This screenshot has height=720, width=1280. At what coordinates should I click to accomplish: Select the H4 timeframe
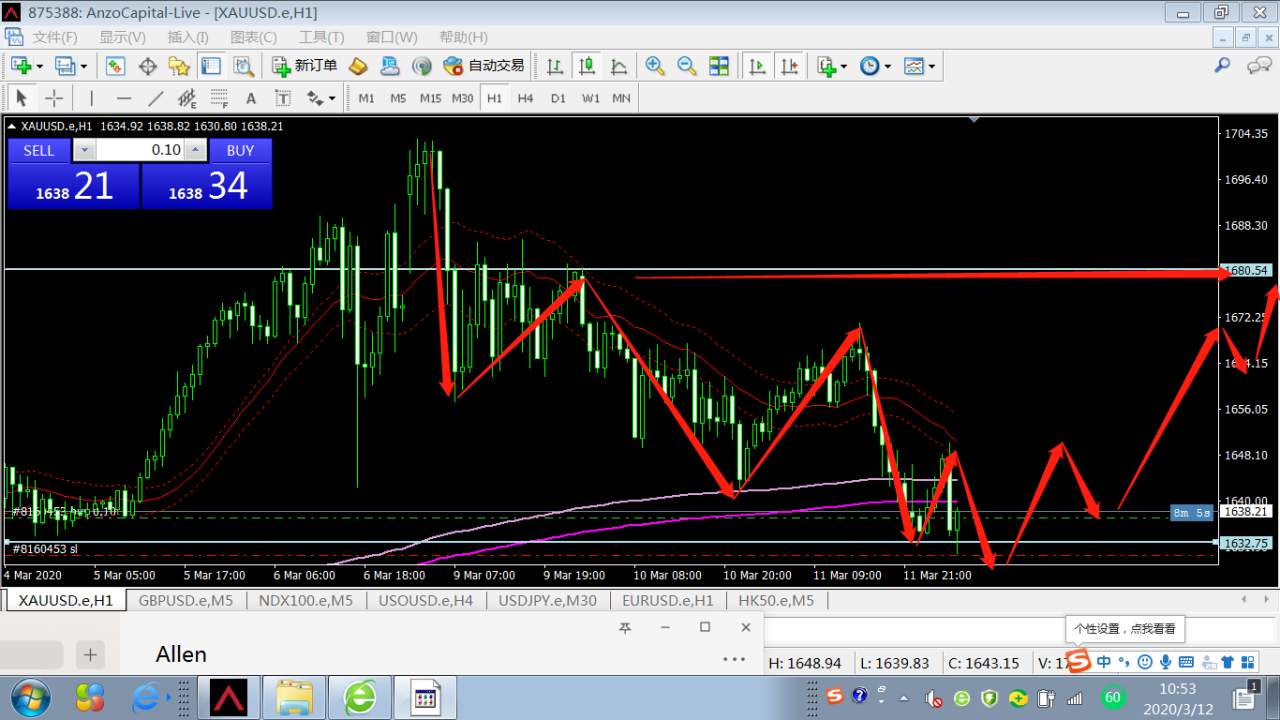click(526, 98)
